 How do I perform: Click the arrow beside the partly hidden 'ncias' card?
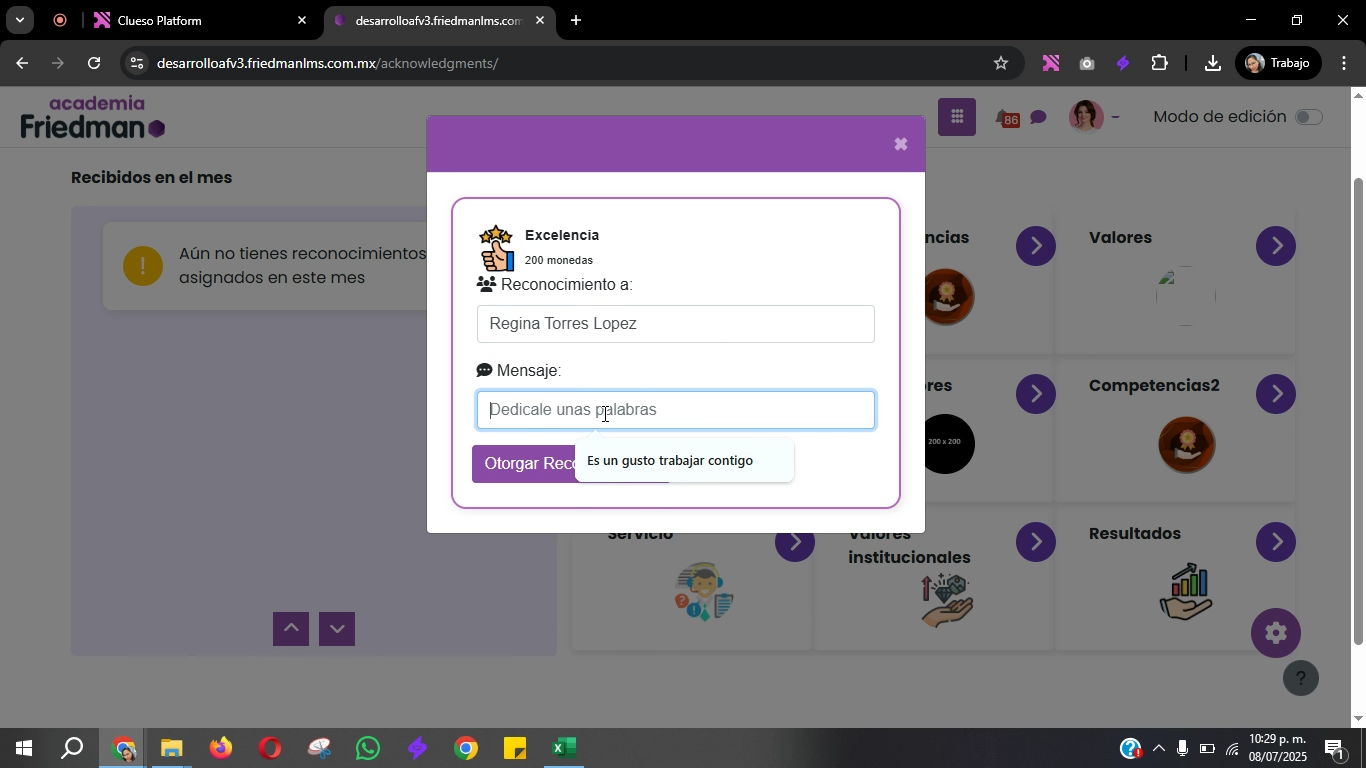pyautogui.click(x=1036, y=246)
